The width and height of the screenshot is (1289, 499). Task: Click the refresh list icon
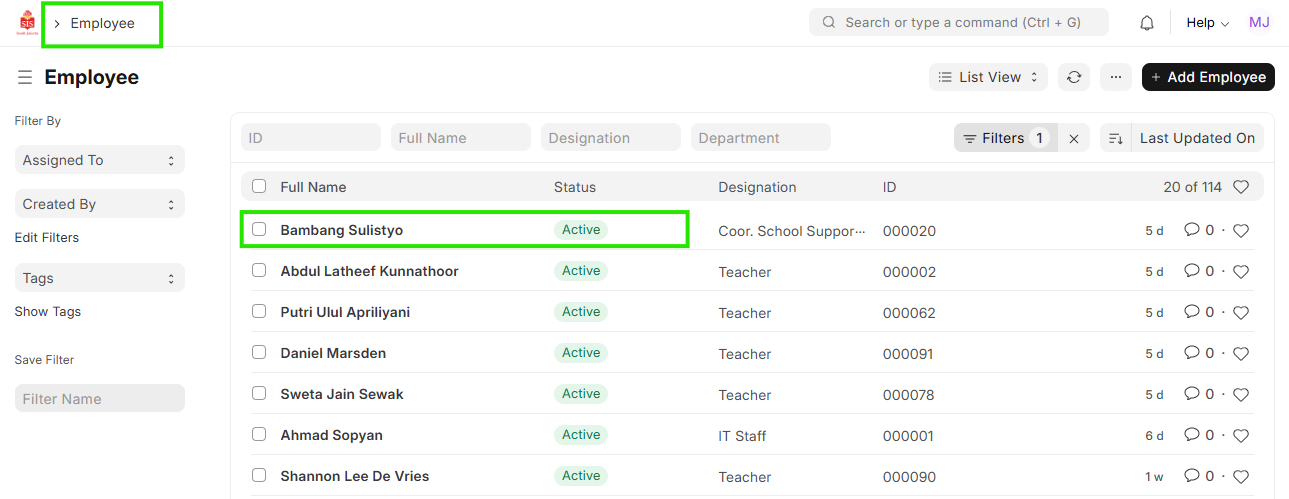click(x=1074, y=77)
